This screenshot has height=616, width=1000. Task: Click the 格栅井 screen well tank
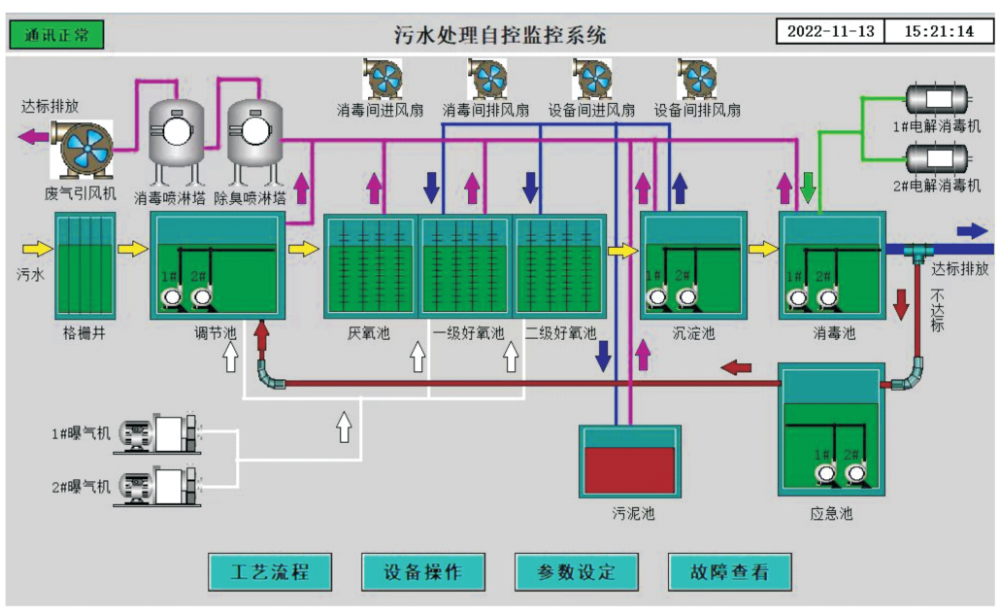pyautogui.click(x=85, y=266)
